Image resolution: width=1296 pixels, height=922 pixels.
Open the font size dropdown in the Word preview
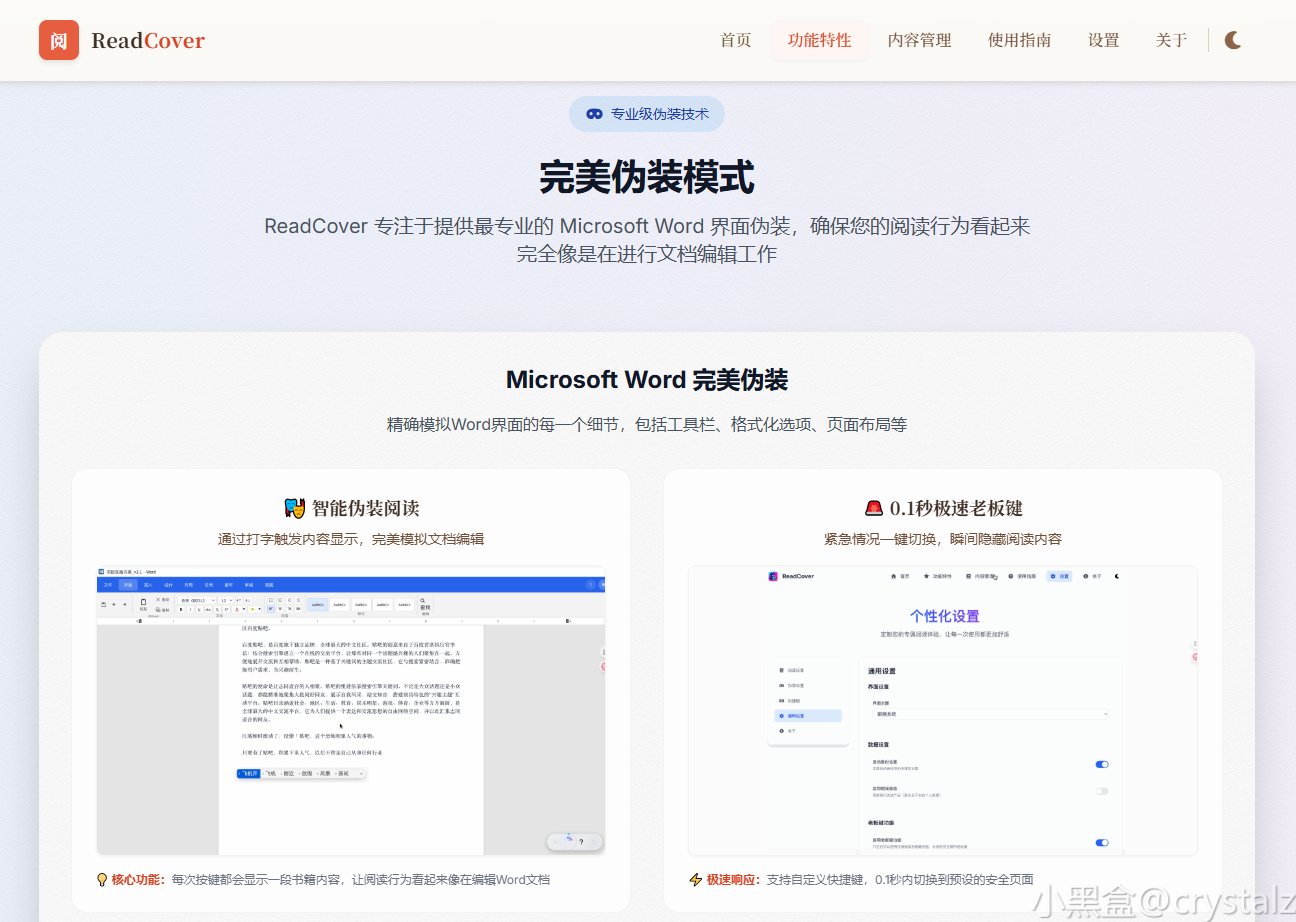(226, 600)
